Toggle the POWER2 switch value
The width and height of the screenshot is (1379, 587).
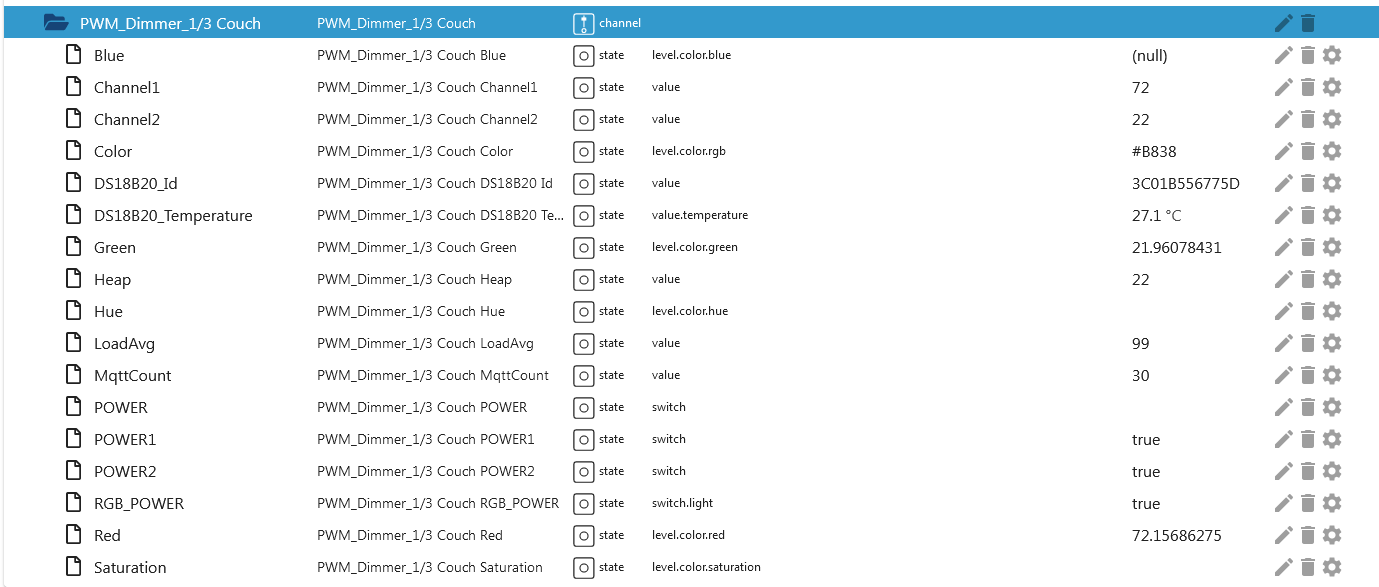pos(1146,472)
